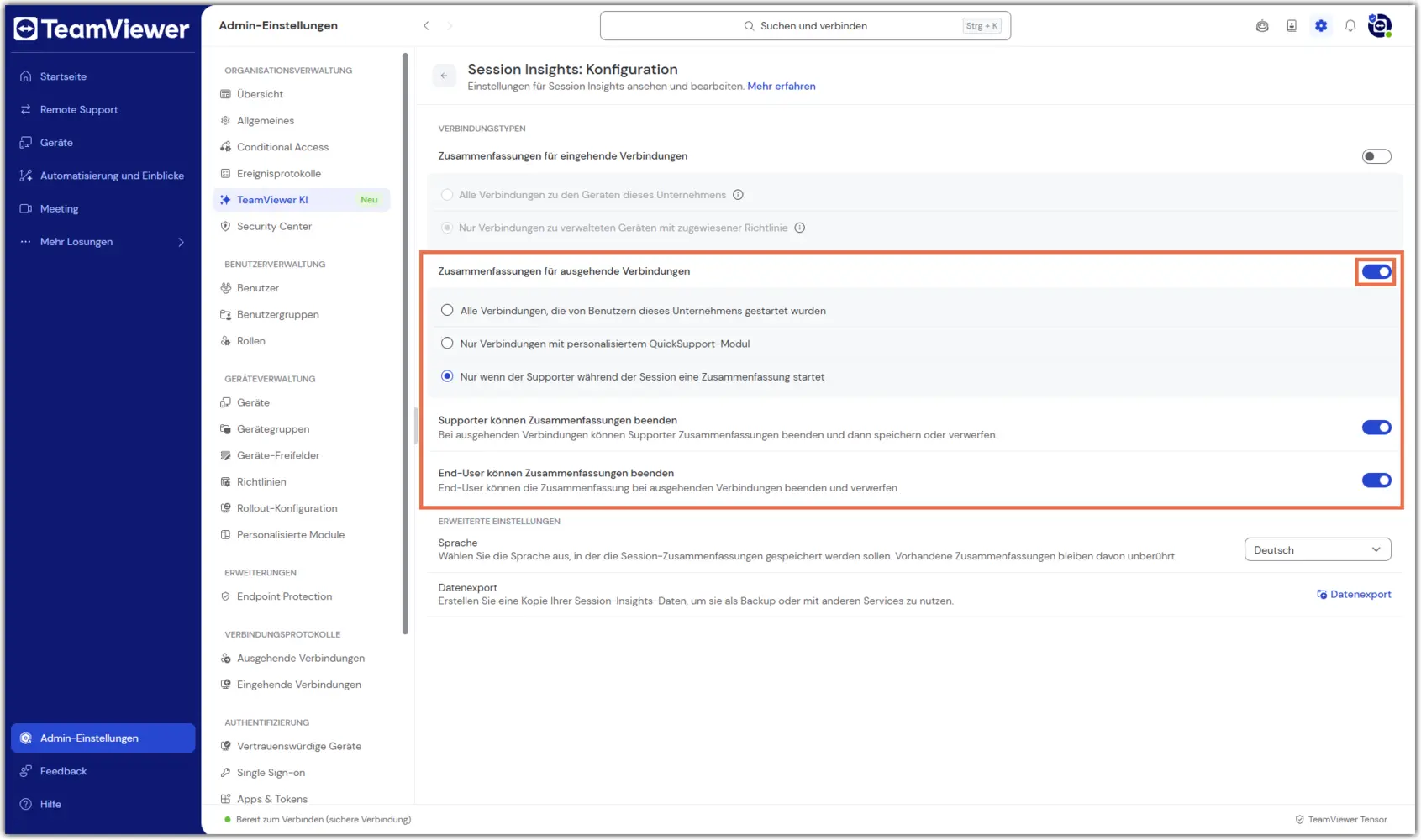Enable summaries for eingehende Verbindungen toggle

1376,156
